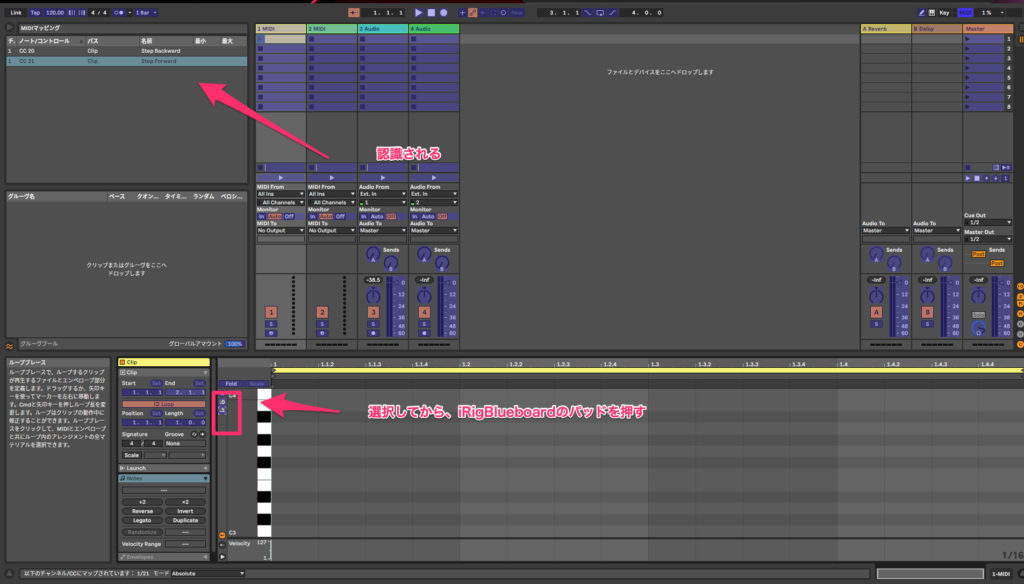This screenshot has width=1024, height=584.
Task: Click track 1 activator button
Action: [270, 312]
